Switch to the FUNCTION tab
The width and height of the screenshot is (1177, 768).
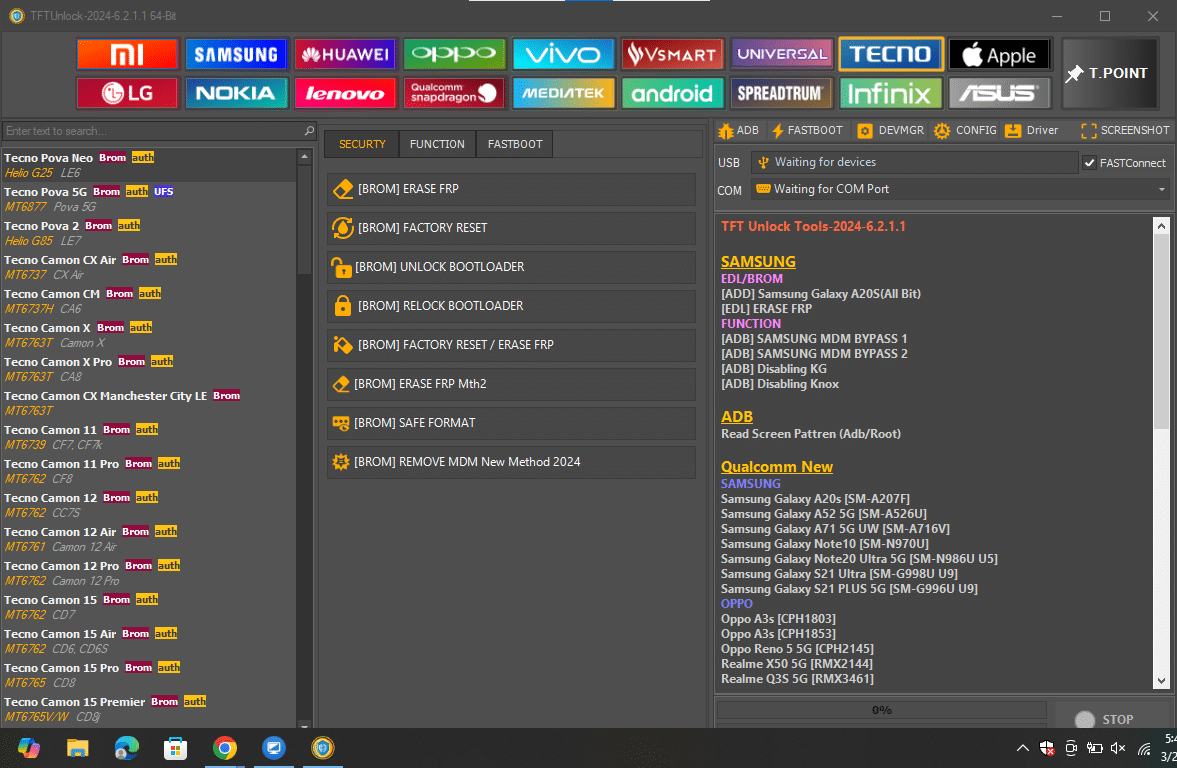pyautogui.click(x=437, y=144)
